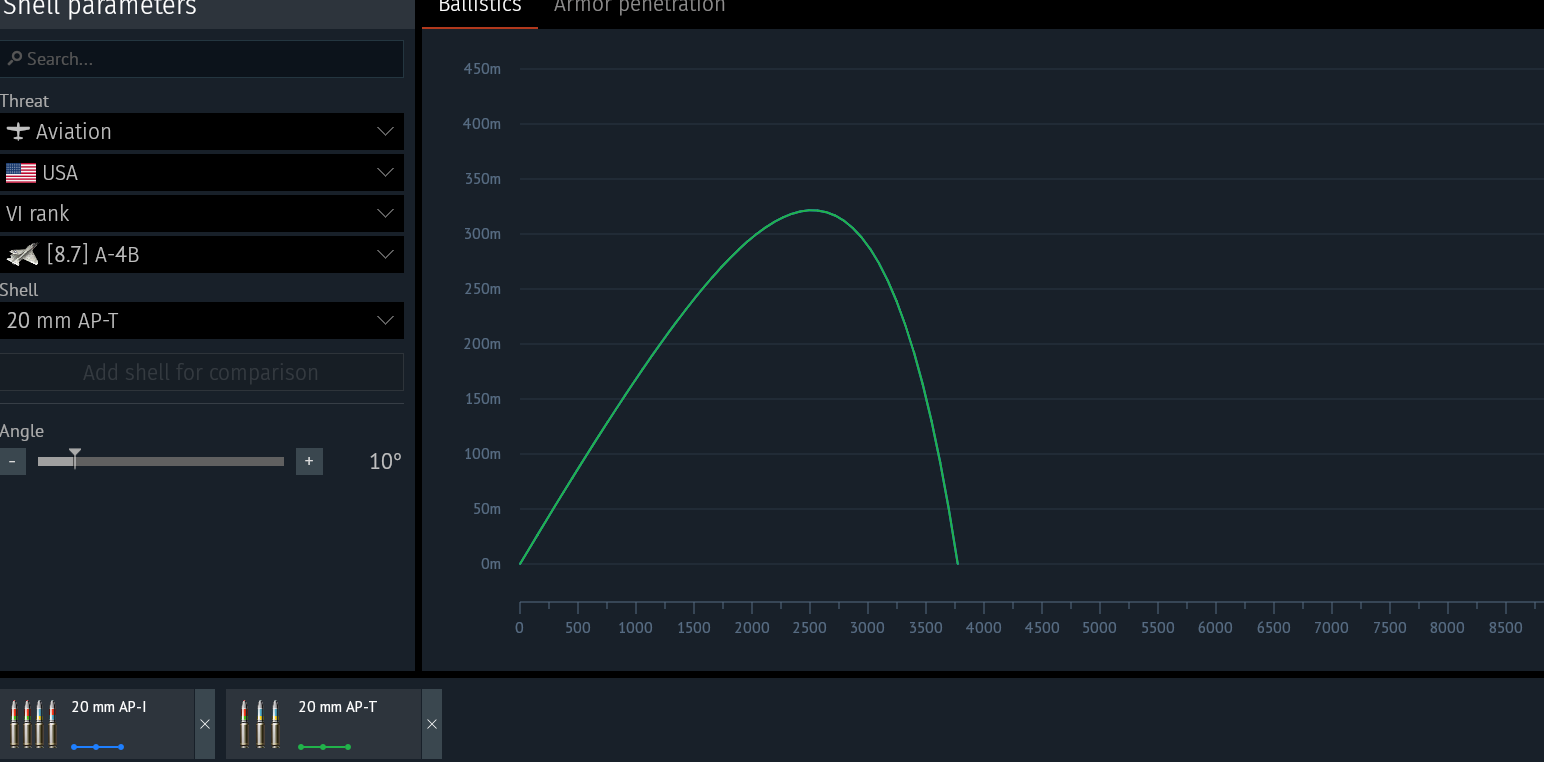Click the Aviation plane icon
1544x762 pixels.
(18, 132)
